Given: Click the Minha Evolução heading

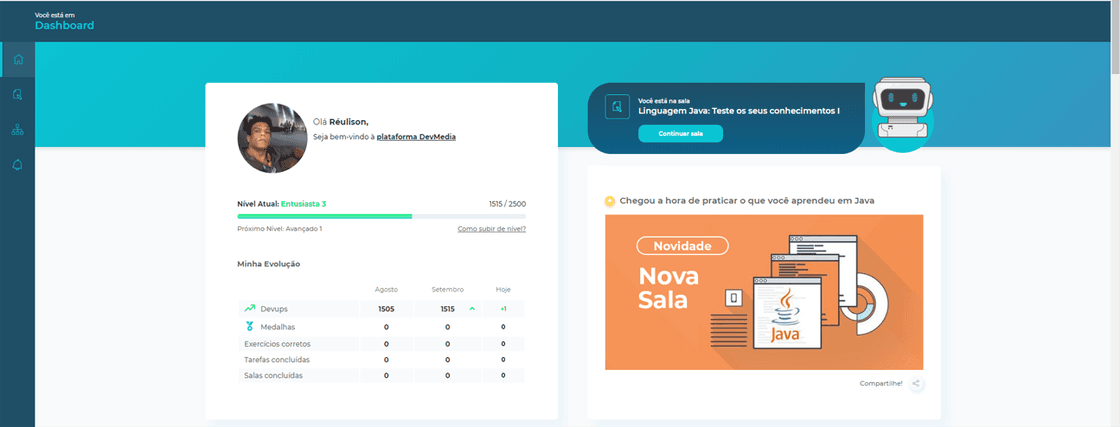Looking at the screenshot, I should coord(269,263).
